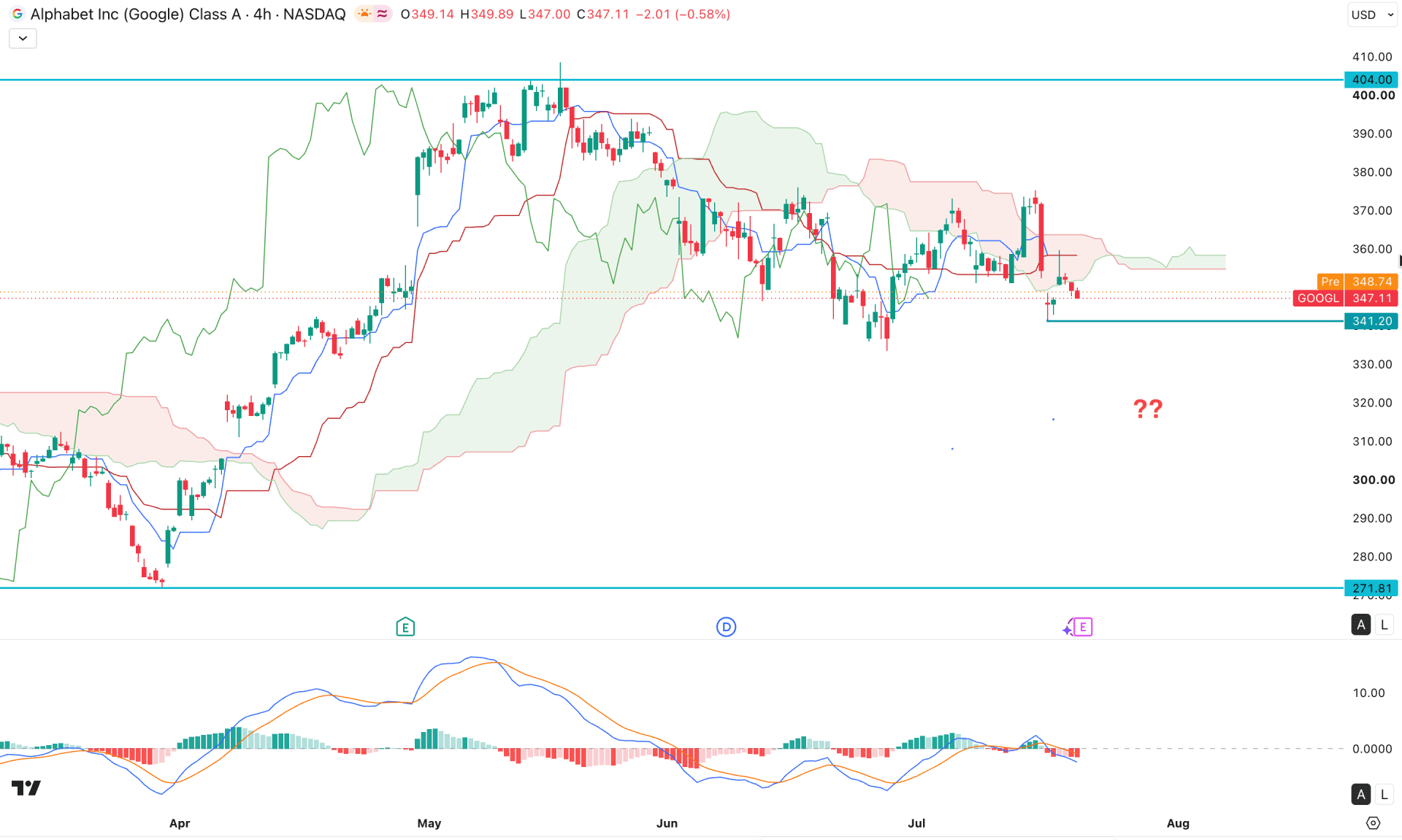Screen dimensions: 1402x840
Task: Toggle auto scale A on price pane
Action: click(1360, 625)
